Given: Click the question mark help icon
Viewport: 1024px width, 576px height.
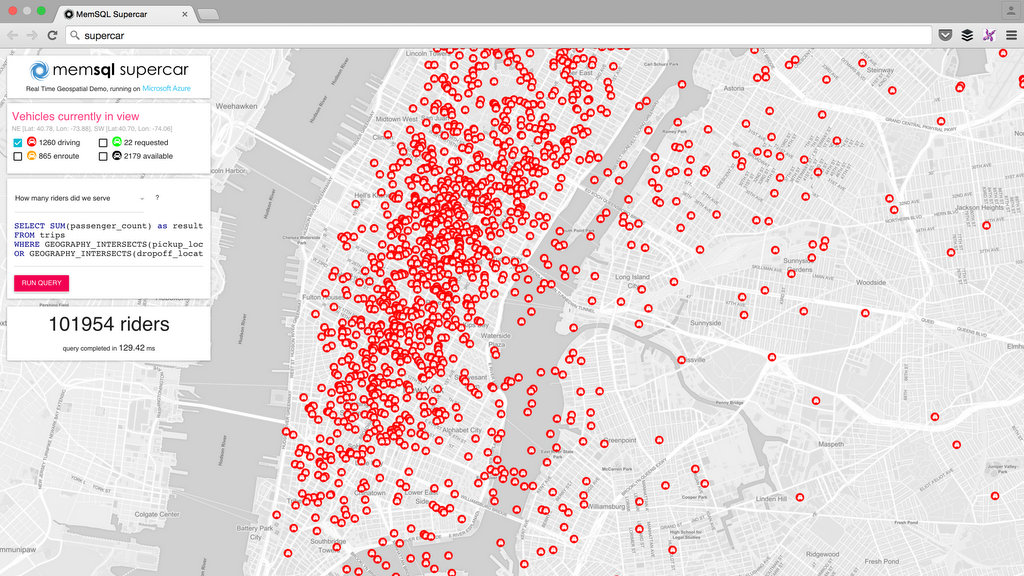Looking at the screenshot, I should 157,197.
